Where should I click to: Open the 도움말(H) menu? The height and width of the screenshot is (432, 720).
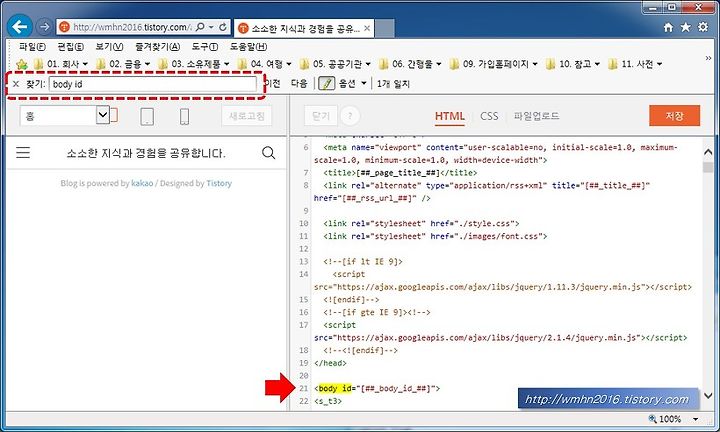tap(248, 47)
